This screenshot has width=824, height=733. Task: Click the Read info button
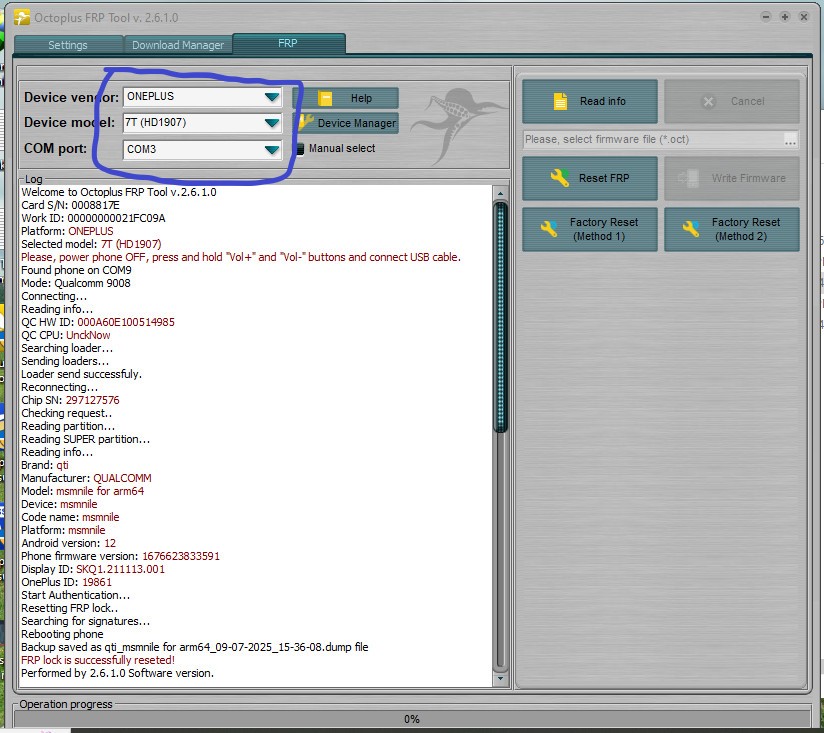(x=590, y=101)
